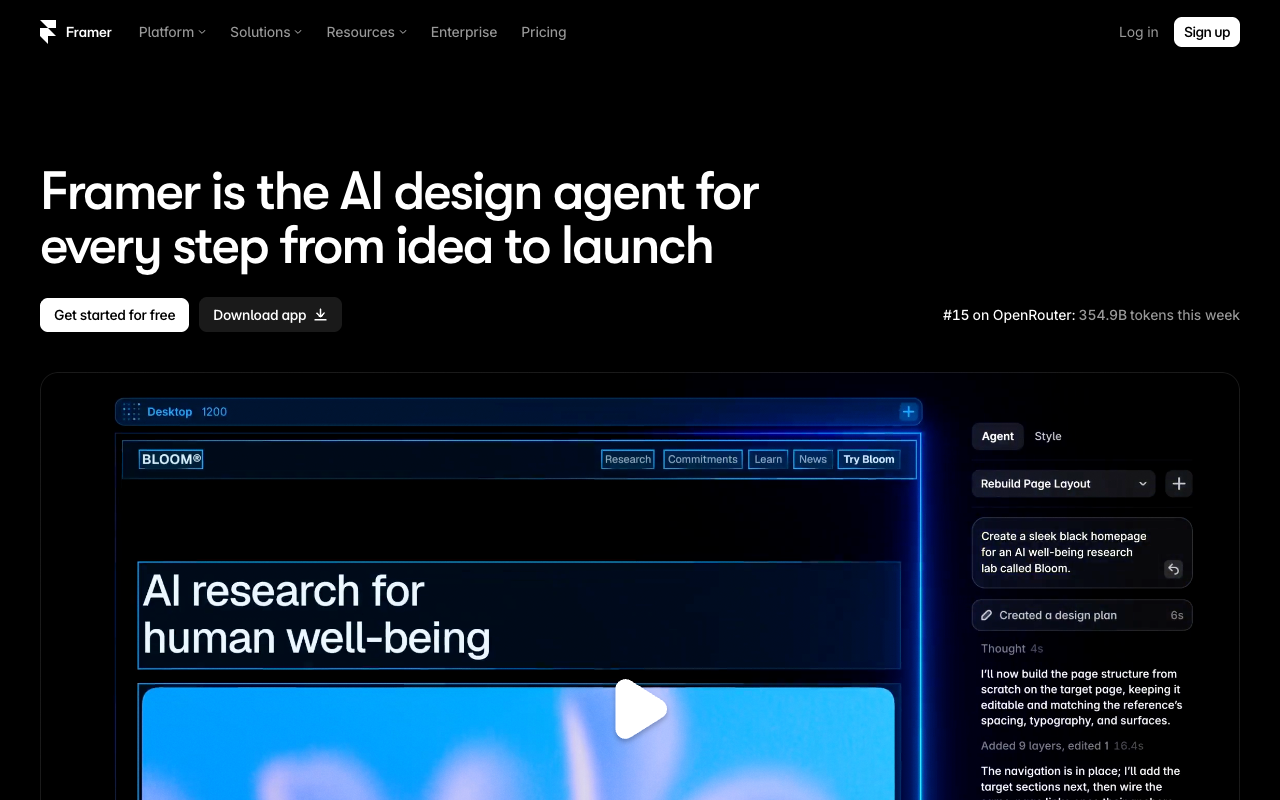Image resolution: width=1280 pixels, height=800 pixels.
Task: Open the Platform dropdown menu
Action: click(172, 32)
